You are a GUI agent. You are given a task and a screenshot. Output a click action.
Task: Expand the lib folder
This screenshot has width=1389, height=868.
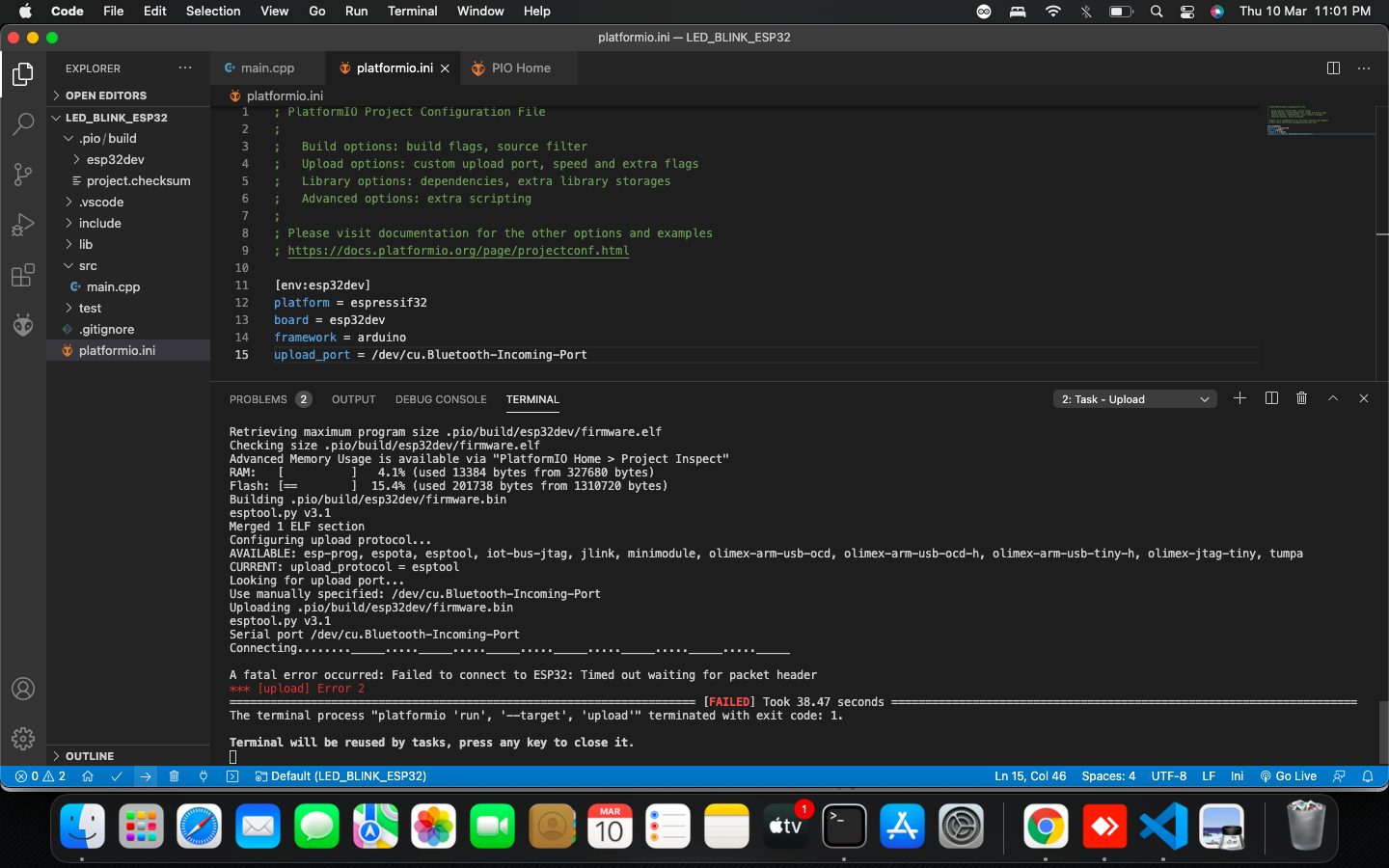(128, 245)
